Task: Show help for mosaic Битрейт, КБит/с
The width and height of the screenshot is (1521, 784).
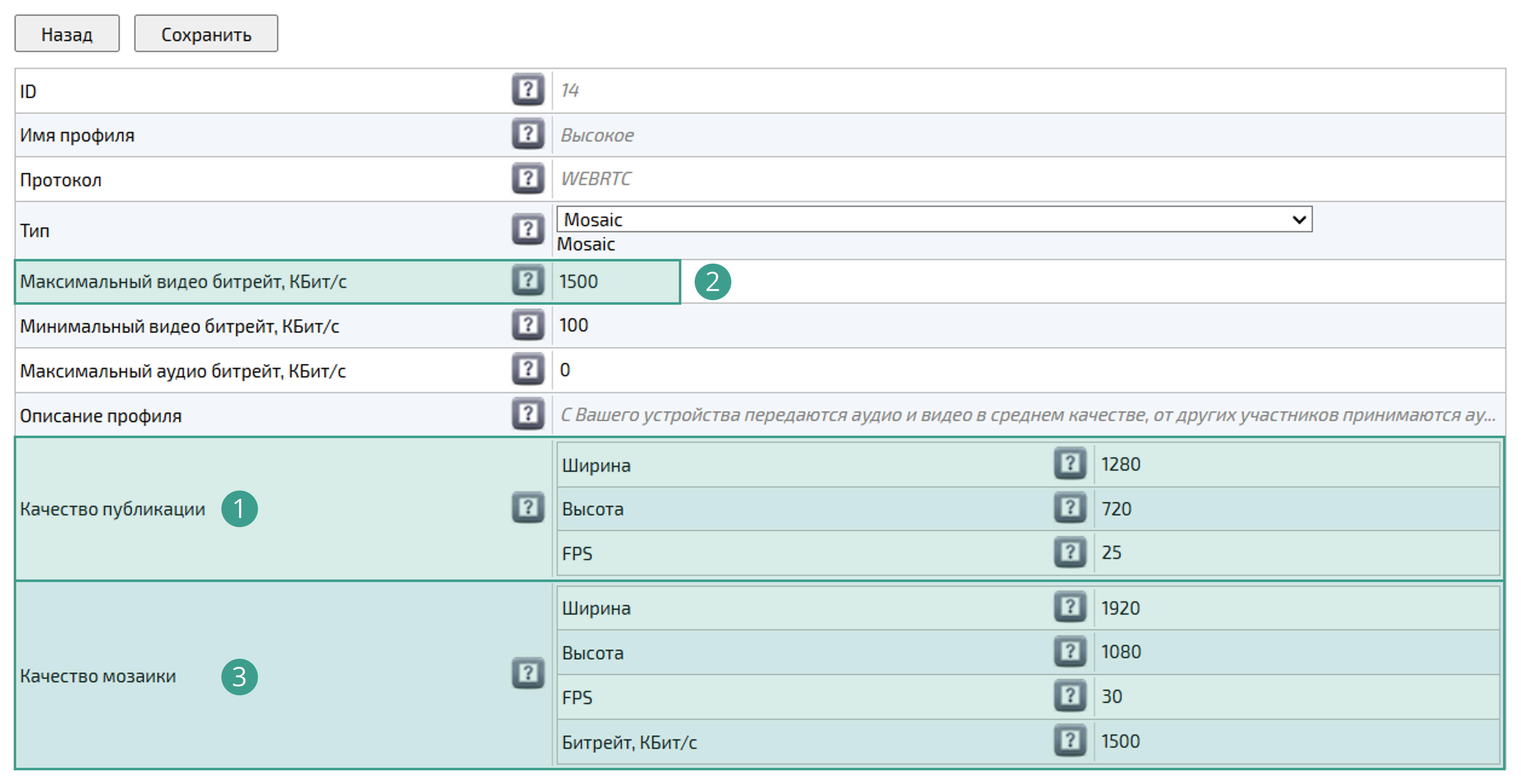Action: point(1069,740)
